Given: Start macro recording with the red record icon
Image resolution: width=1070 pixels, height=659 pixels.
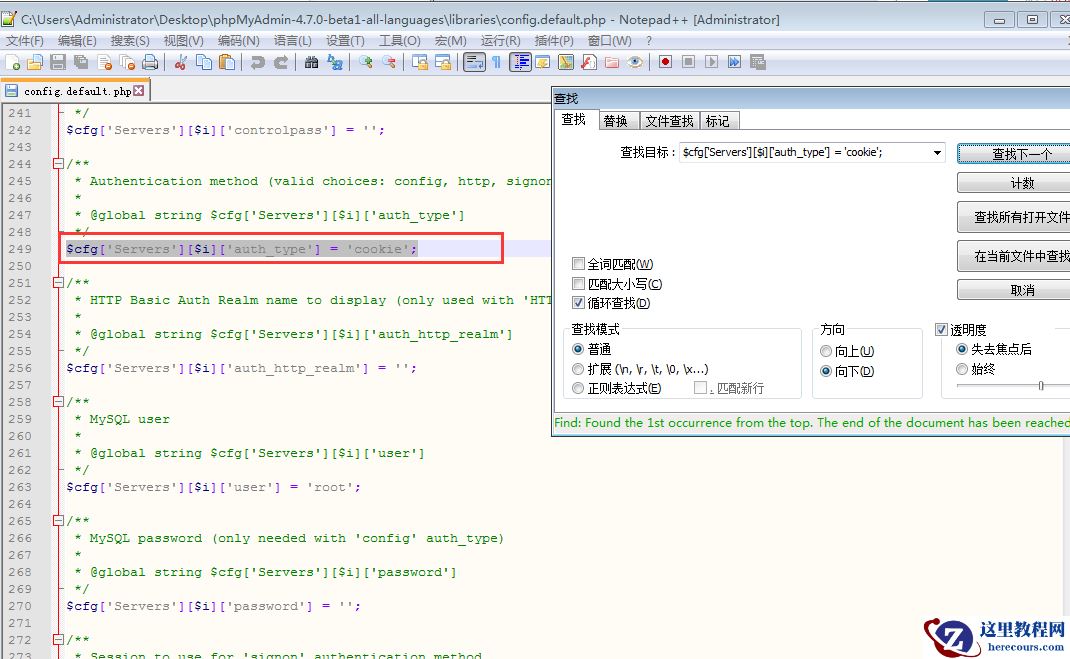Looking at the screenshot, I should [x=665, y=62].
